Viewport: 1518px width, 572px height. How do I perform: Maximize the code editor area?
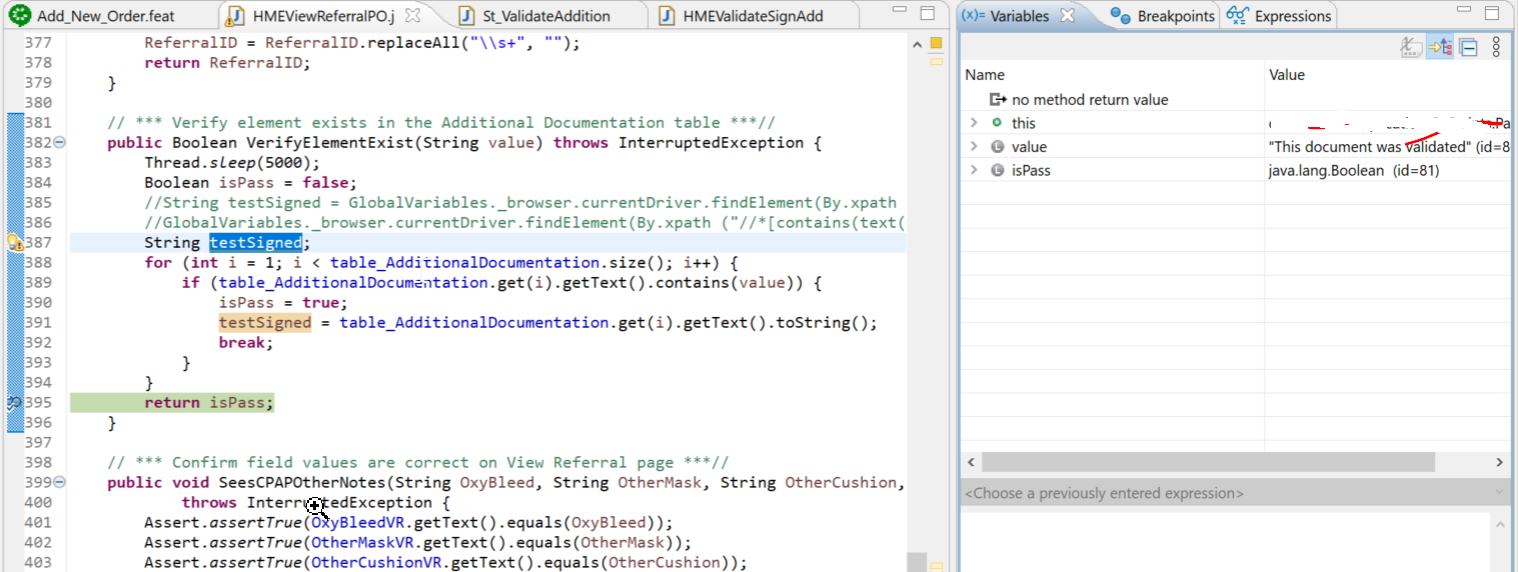point(928,13)
